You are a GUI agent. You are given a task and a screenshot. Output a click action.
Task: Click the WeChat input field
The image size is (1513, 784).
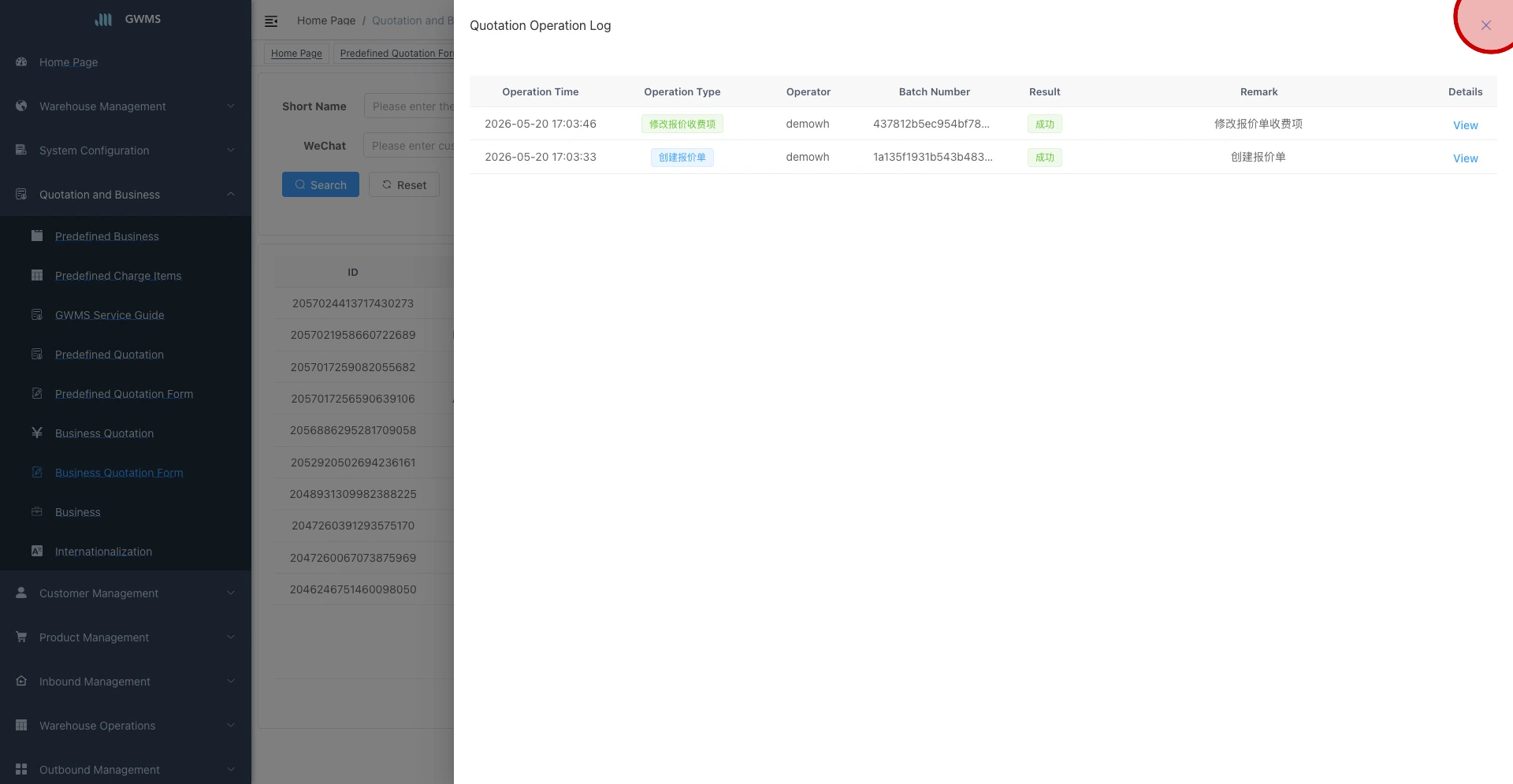click(409, 145)
